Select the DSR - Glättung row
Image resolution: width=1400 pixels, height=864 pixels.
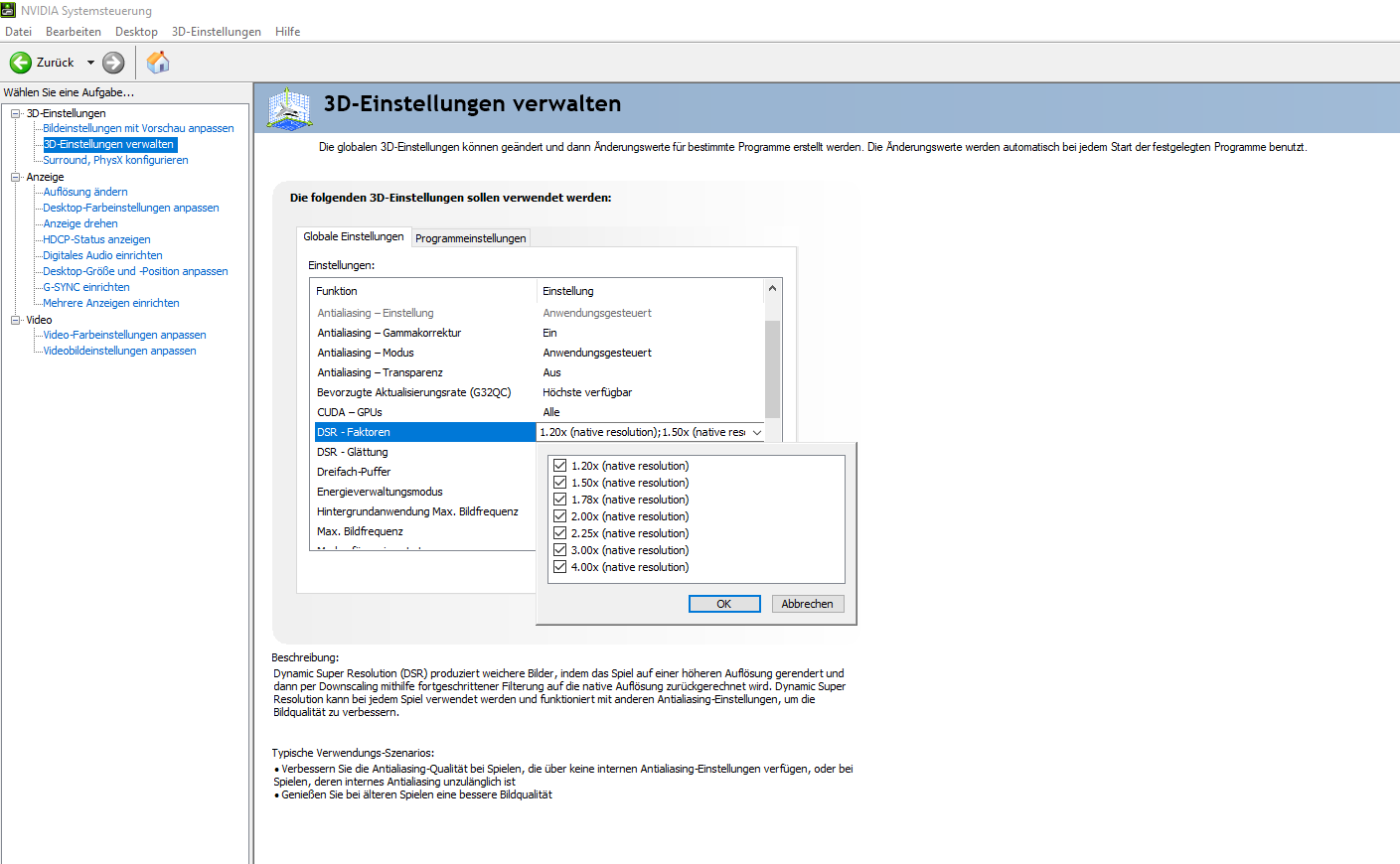click(x=424, y=452)
